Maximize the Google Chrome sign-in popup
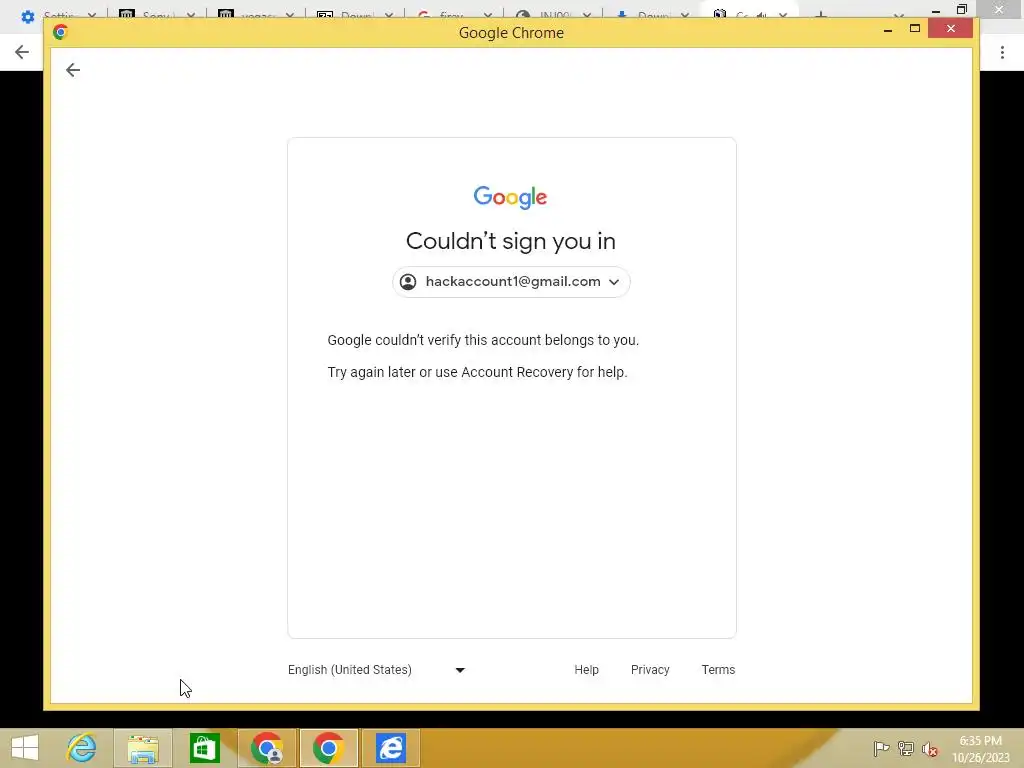The image size is (1024, 768). [x=914, y=29]
